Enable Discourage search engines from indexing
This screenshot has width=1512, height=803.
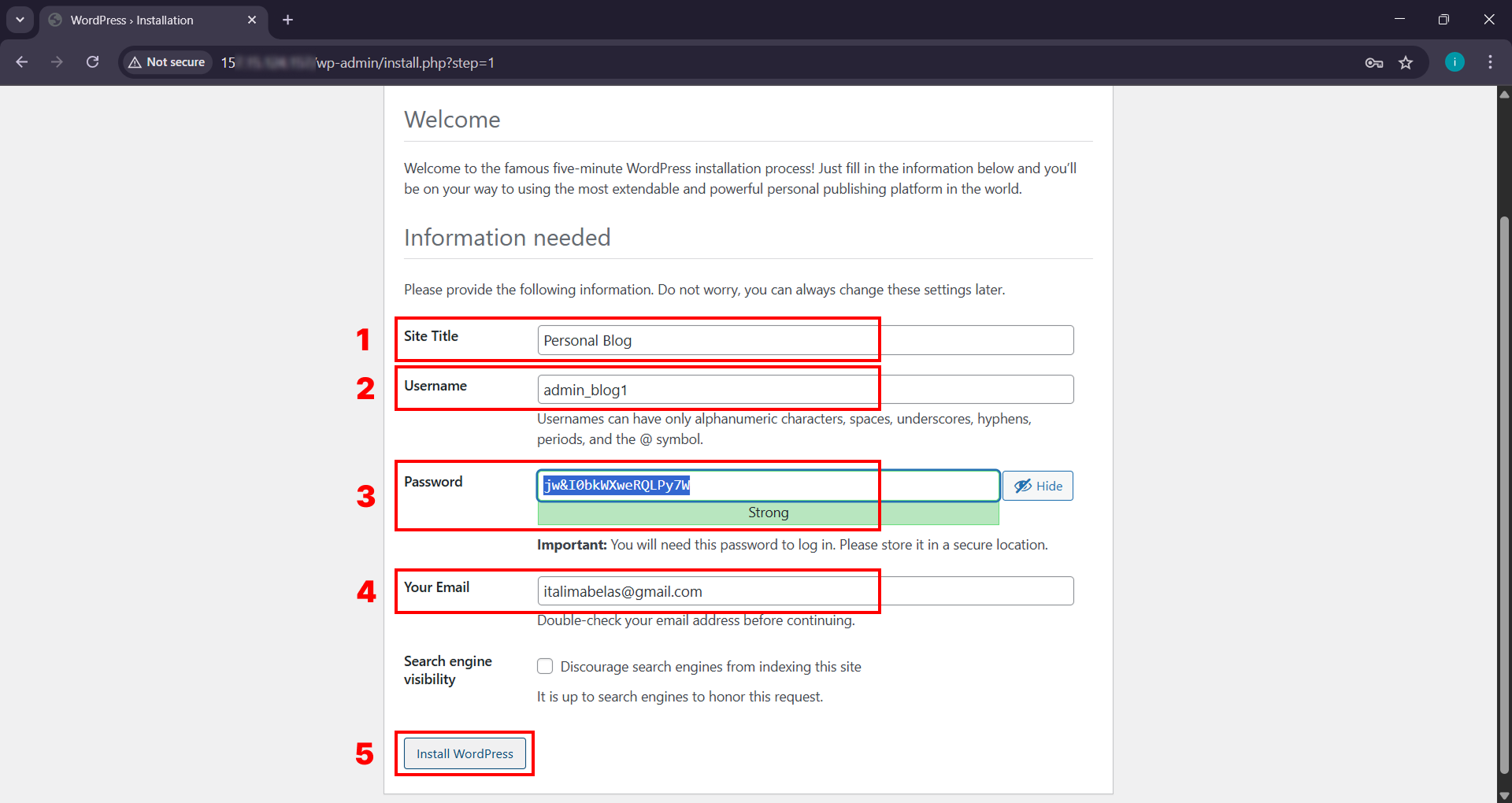pyautogui.click(x=545, y=666)
